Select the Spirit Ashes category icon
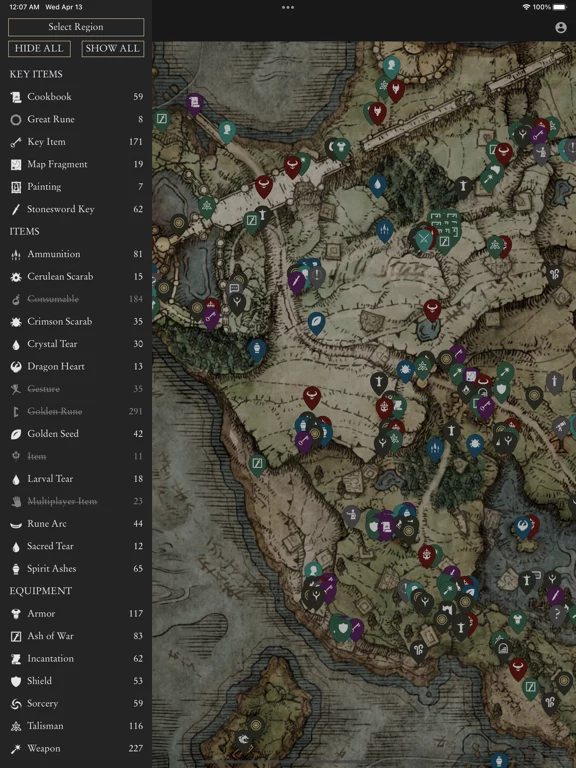 (16, 569)
